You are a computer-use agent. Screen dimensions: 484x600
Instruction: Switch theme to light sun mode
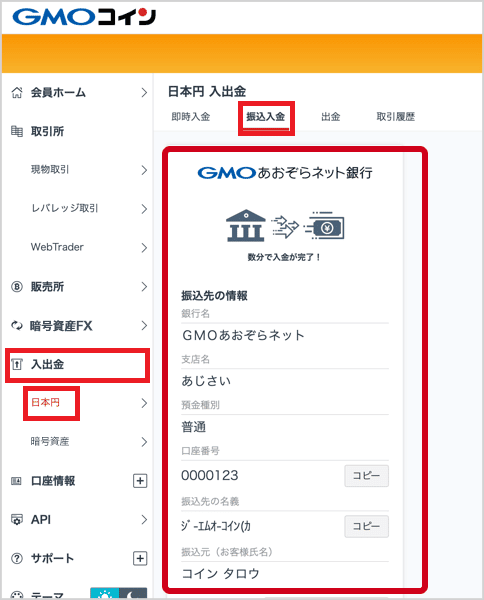coord(104,593)
